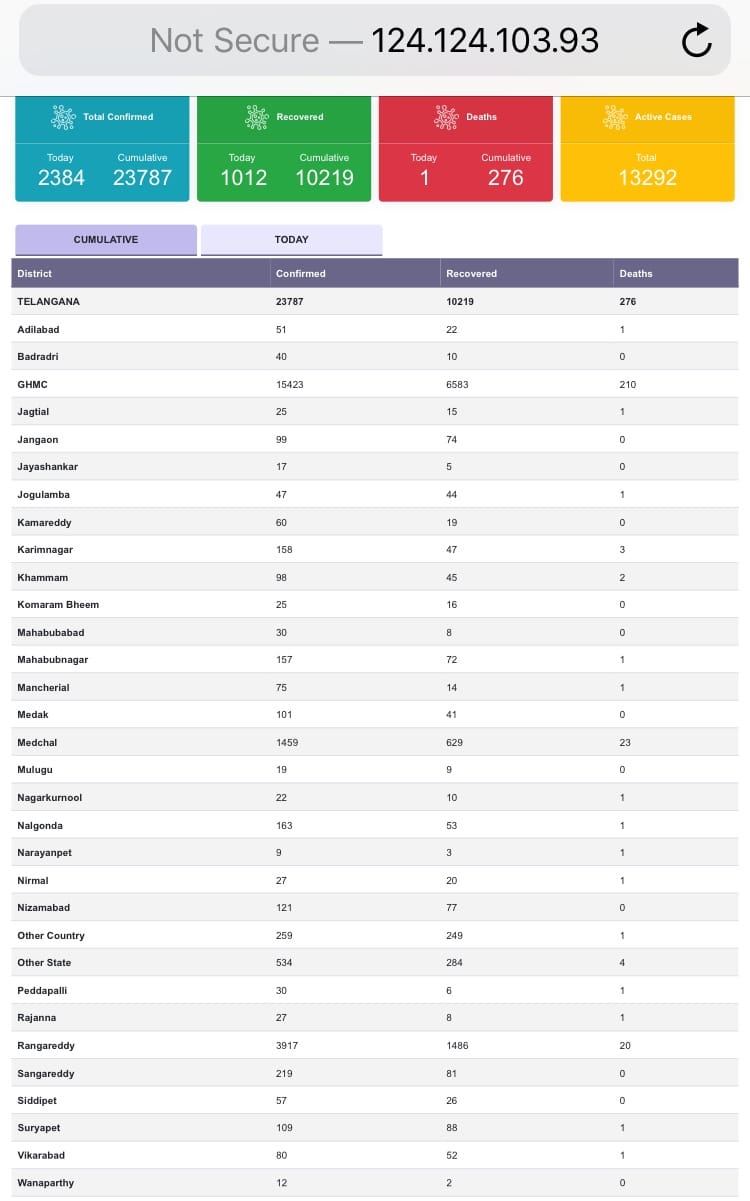Click the Rangareddy district name
Screen dimensions: 750x1201
click(46, 1045)
